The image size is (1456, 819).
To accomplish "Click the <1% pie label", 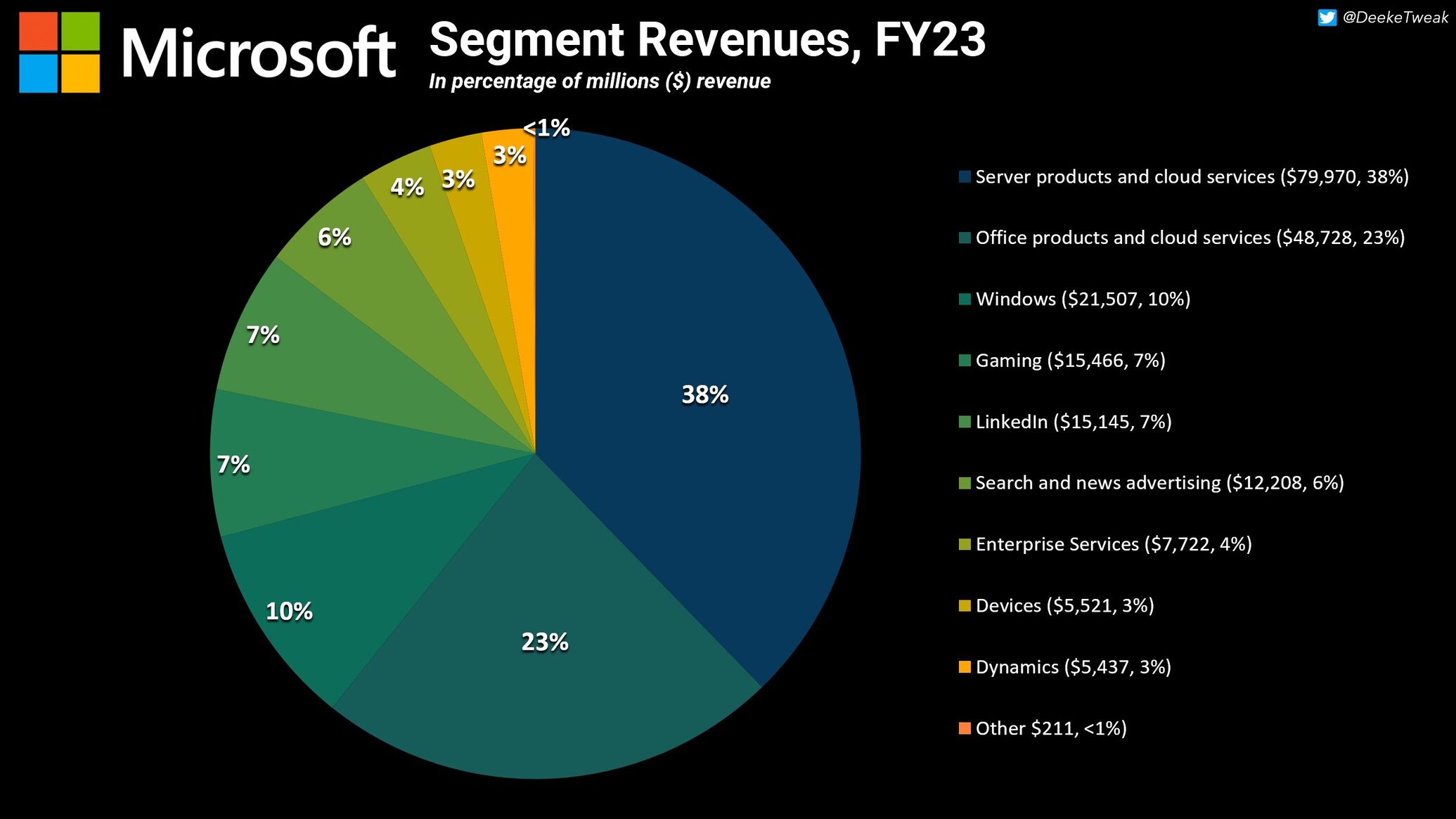I will pyautogui.click(x=547, y=128).
